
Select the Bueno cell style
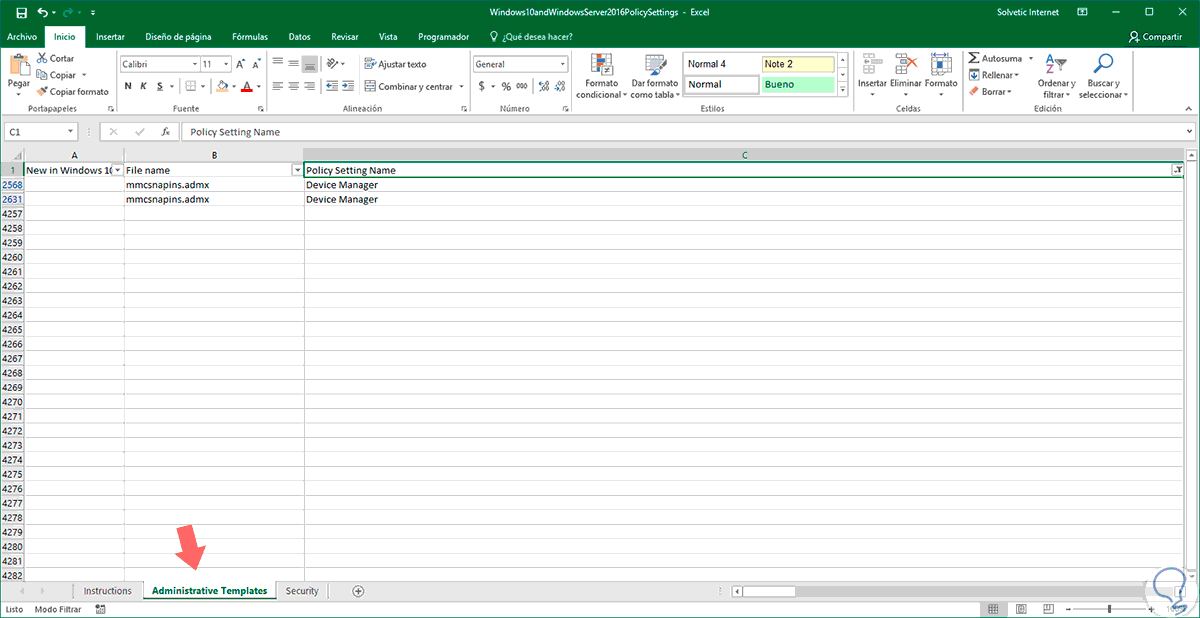797,85
